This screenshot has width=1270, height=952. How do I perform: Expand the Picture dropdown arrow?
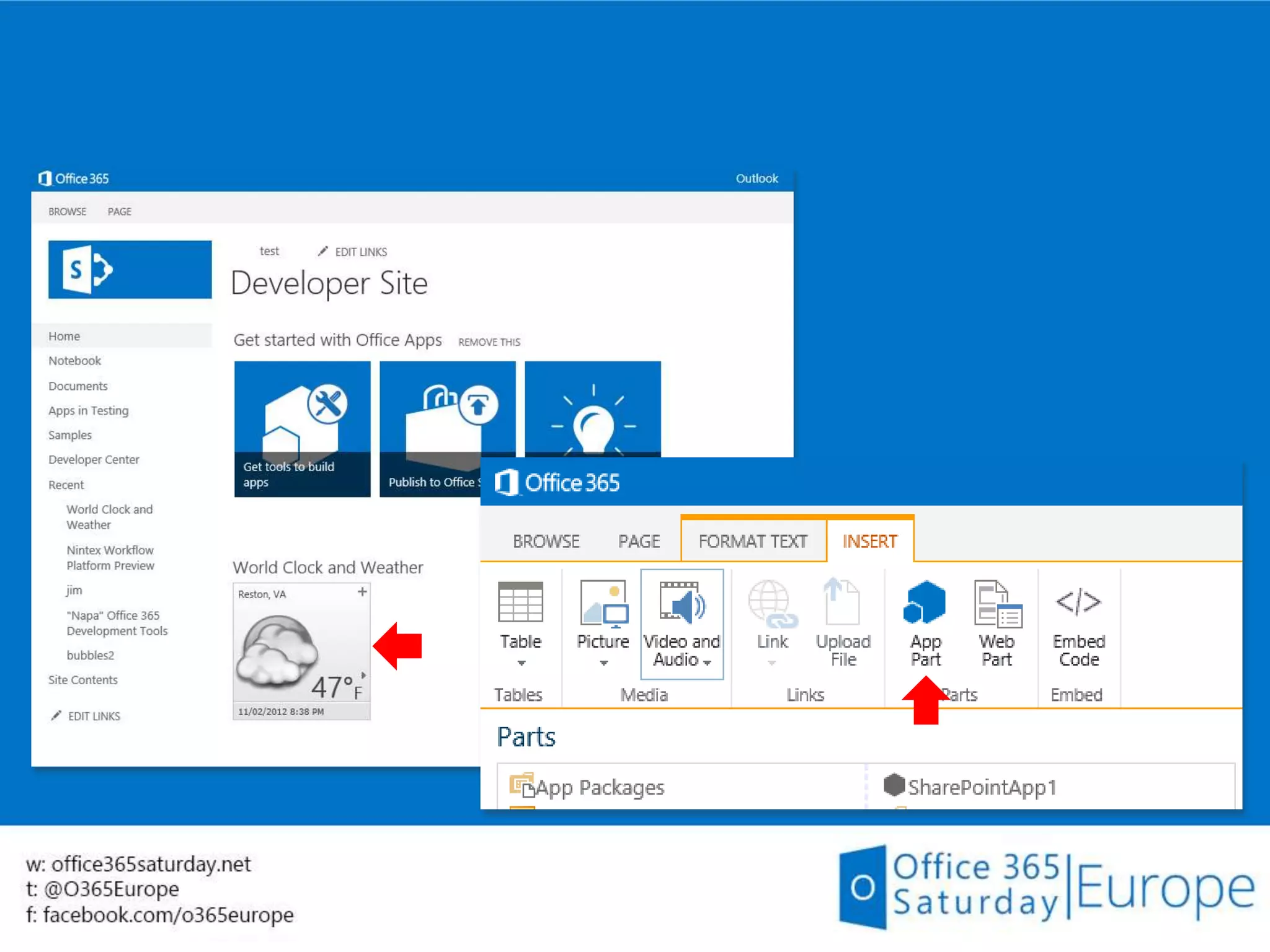click(x=603, y=663)
